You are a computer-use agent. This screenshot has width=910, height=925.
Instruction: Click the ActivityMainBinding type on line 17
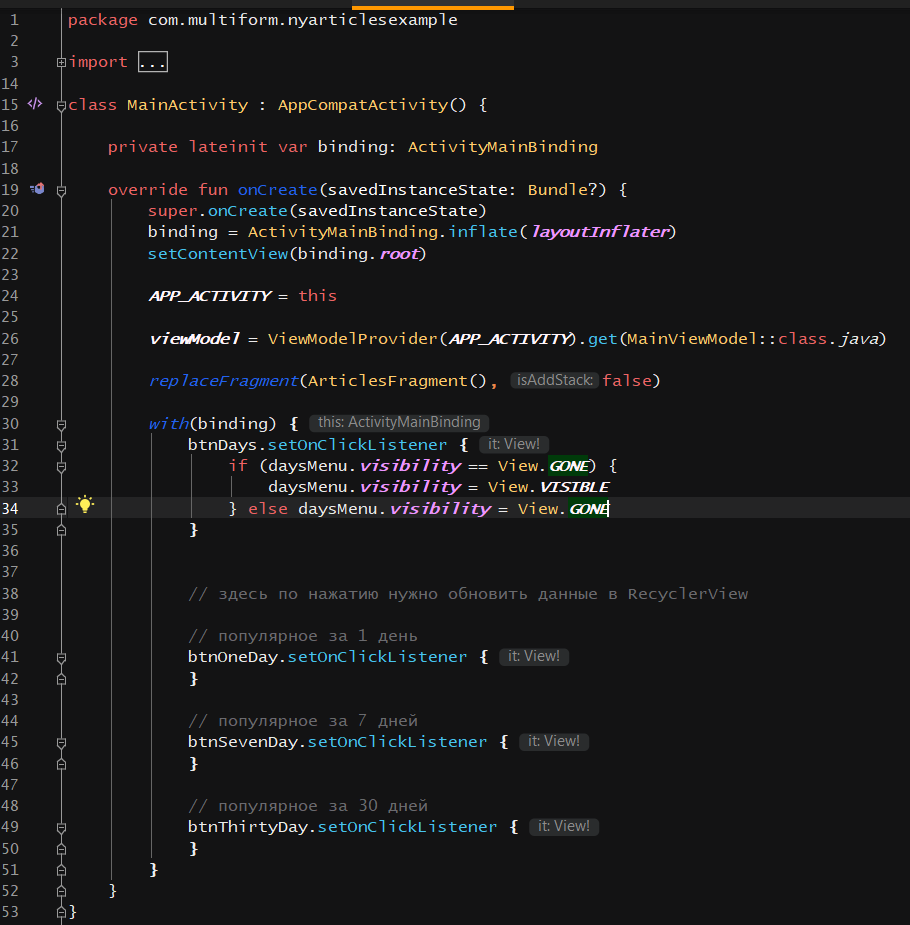[x=503, y=147]
